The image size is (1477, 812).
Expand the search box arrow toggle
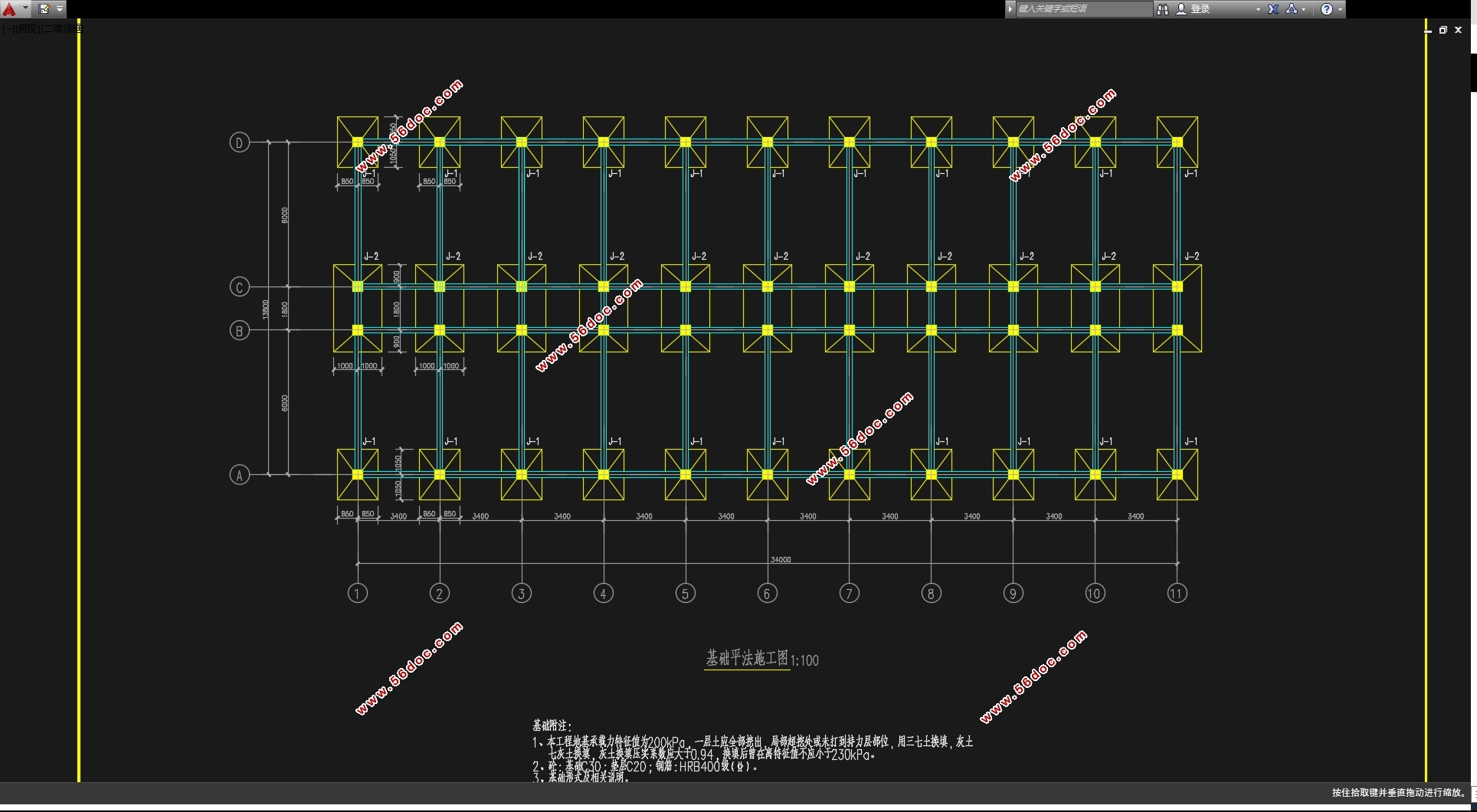(x=1010, y=9)
